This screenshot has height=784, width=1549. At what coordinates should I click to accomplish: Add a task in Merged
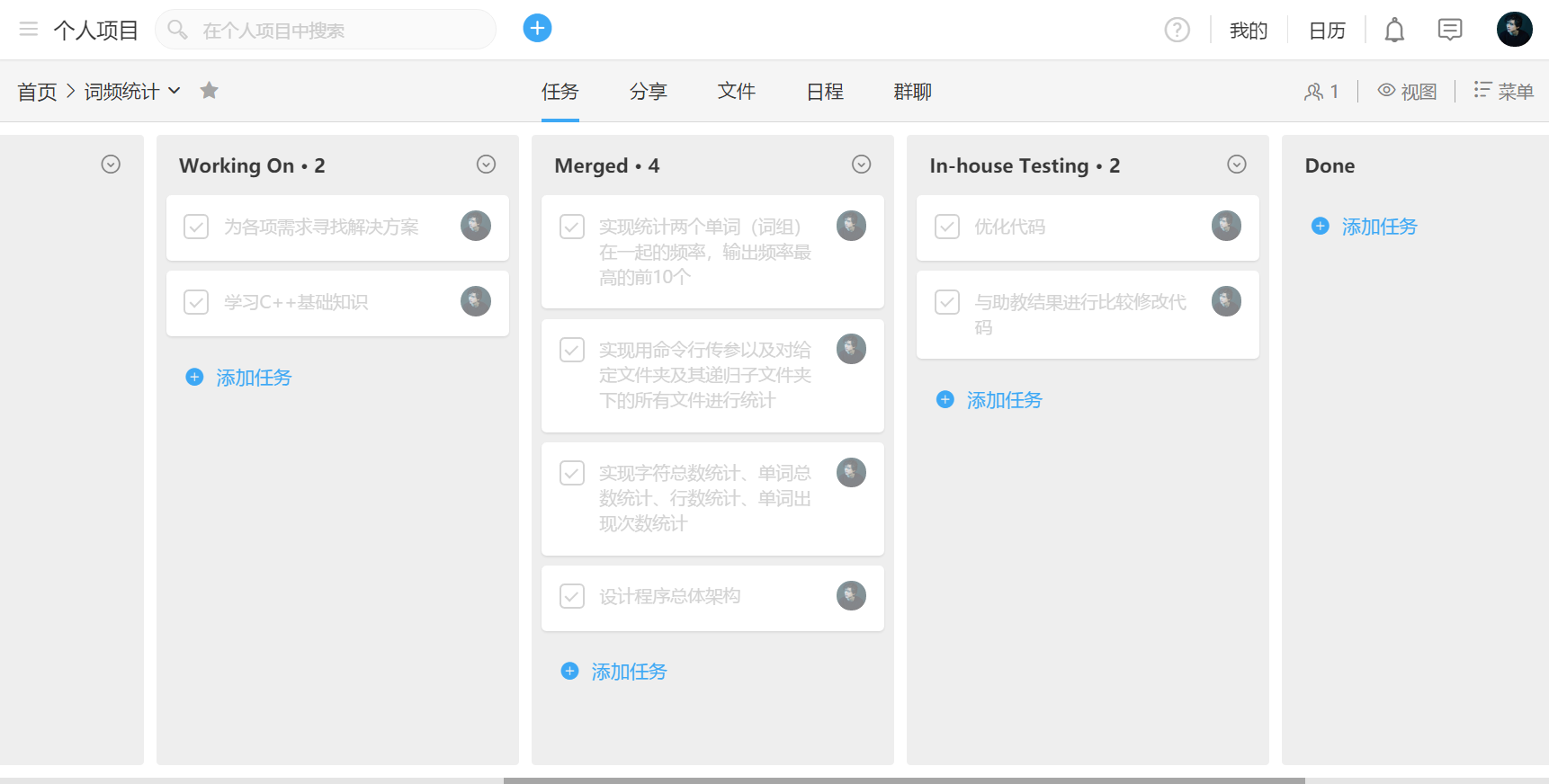613,672
